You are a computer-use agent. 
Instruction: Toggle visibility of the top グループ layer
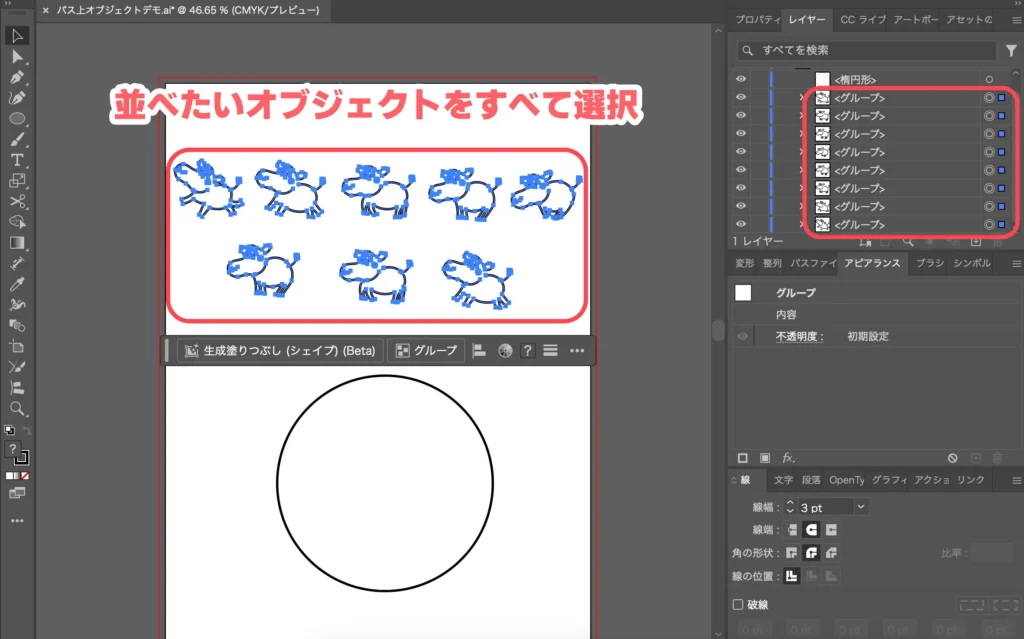[740, 96]
